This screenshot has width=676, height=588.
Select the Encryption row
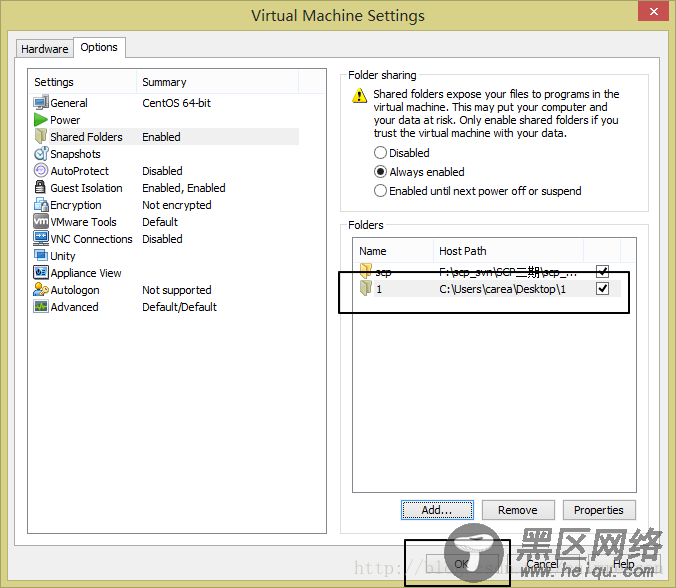166,205
